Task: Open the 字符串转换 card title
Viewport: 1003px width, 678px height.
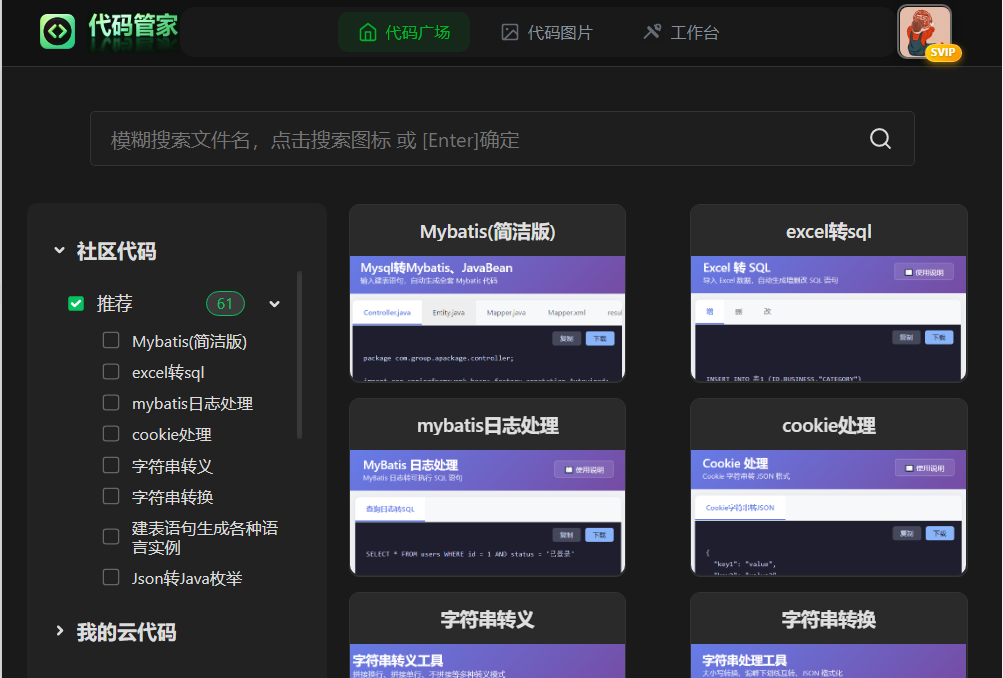Action: [828, 619]
